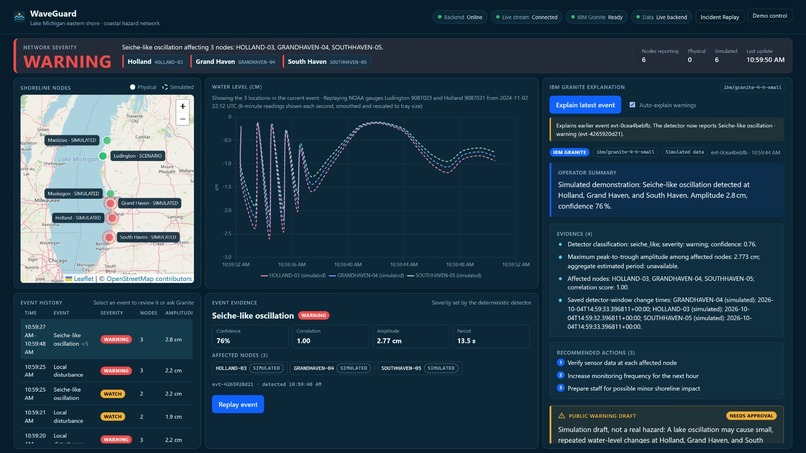The width and height of the screenshot is (806, 453).
Task: Toggle HOLLAND-03 series in chart legend
Action: (x=293, y=276)
